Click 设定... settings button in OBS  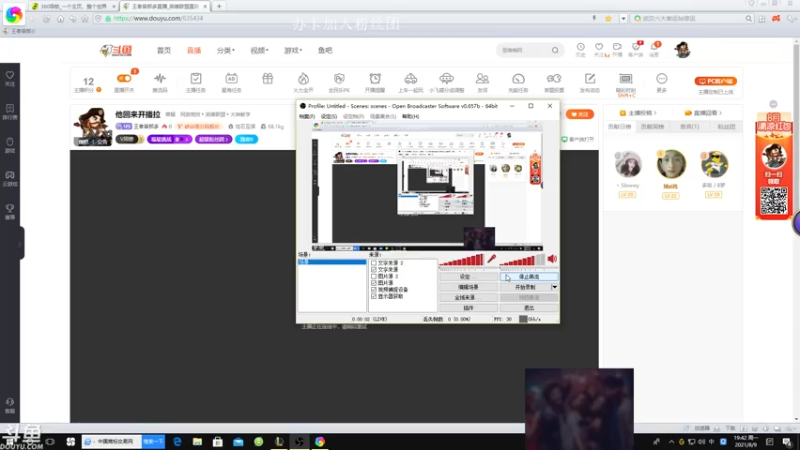(x=468, y=277)
